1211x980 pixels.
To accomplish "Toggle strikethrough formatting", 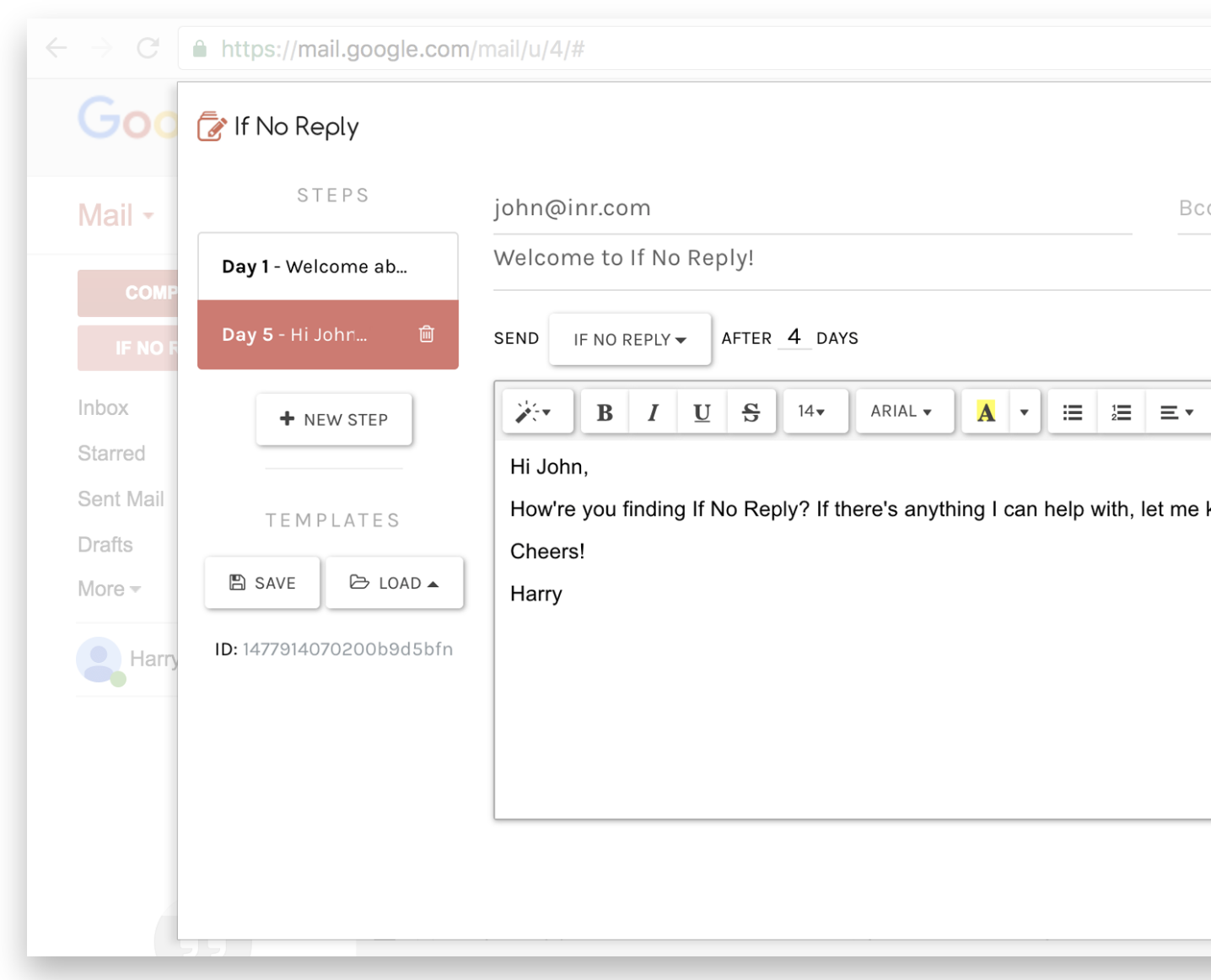I will point(751,412).
